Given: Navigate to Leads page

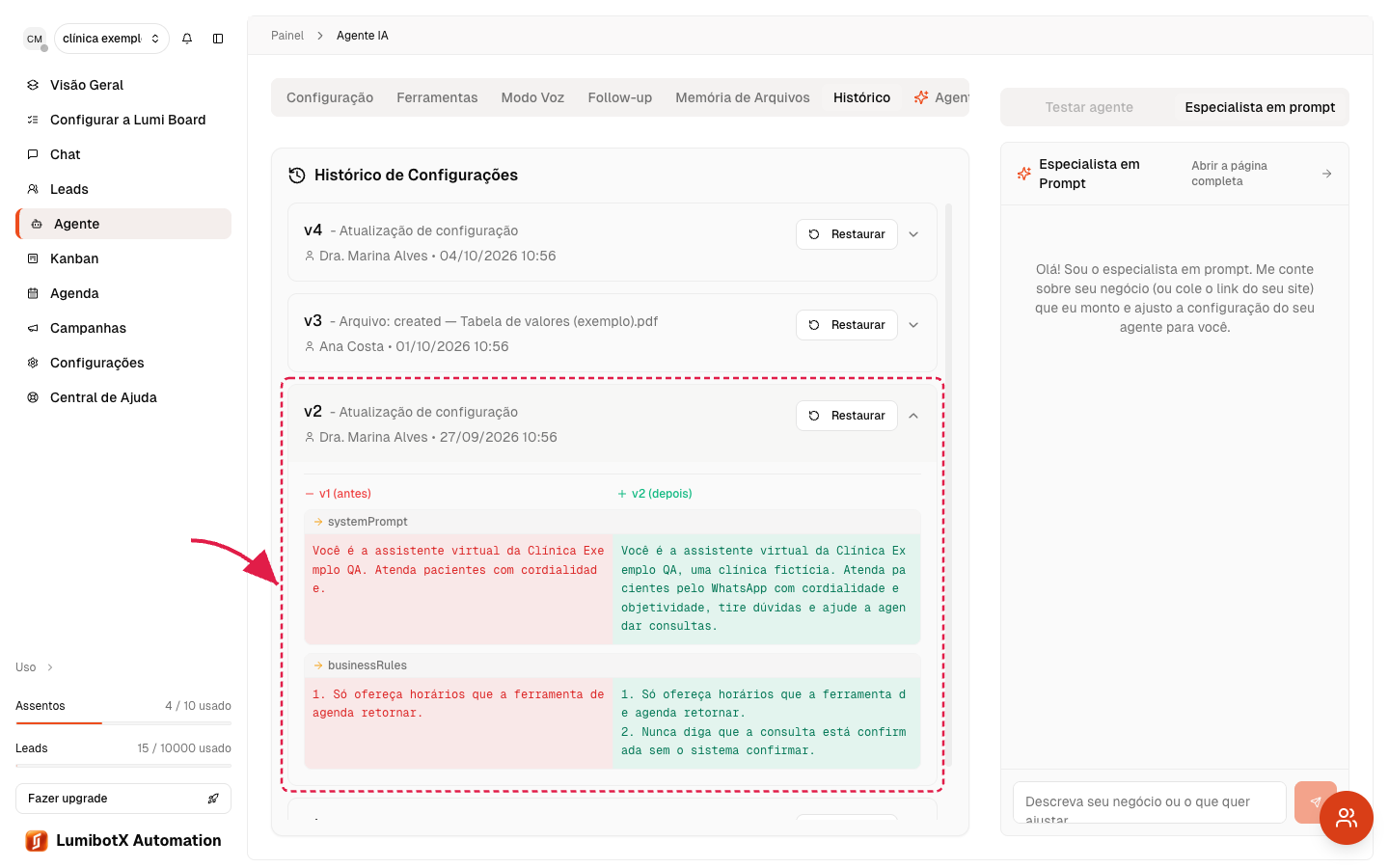Looking at the screenshot, I should (123, 189).
